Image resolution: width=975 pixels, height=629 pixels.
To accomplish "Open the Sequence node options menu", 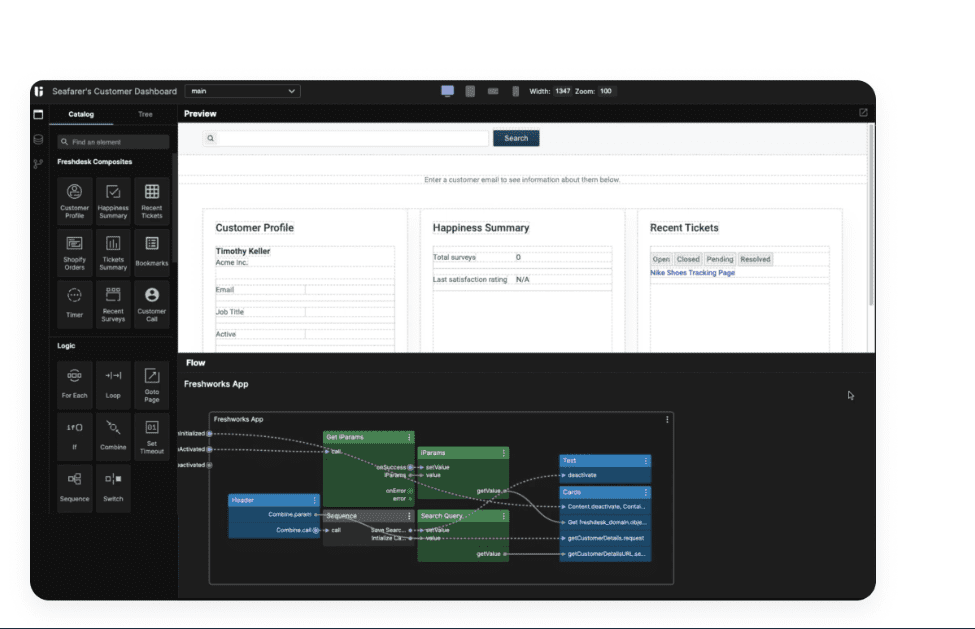I will point(409,516).
